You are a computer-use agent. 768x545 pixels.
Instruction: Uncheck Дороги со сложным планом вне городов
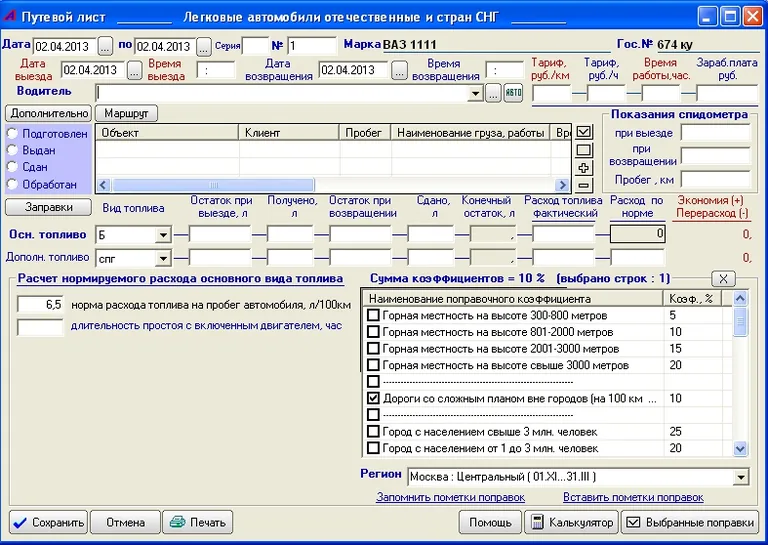(x=374, y=398)
